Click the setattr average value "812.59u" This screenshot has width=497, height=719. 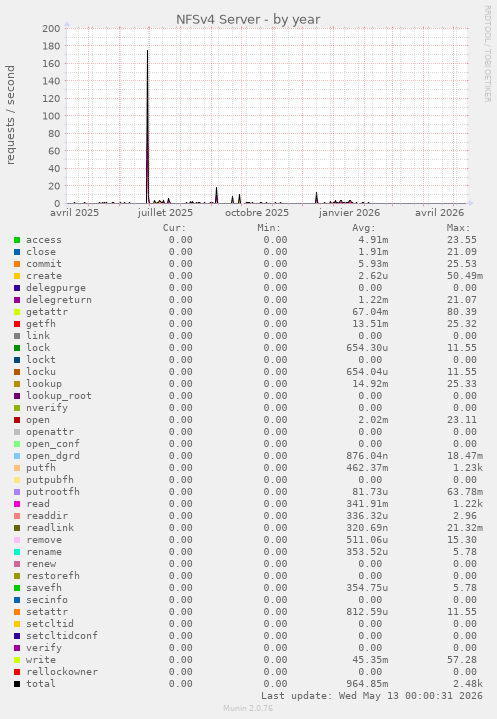pyautogui.click(x=367, y=612)
